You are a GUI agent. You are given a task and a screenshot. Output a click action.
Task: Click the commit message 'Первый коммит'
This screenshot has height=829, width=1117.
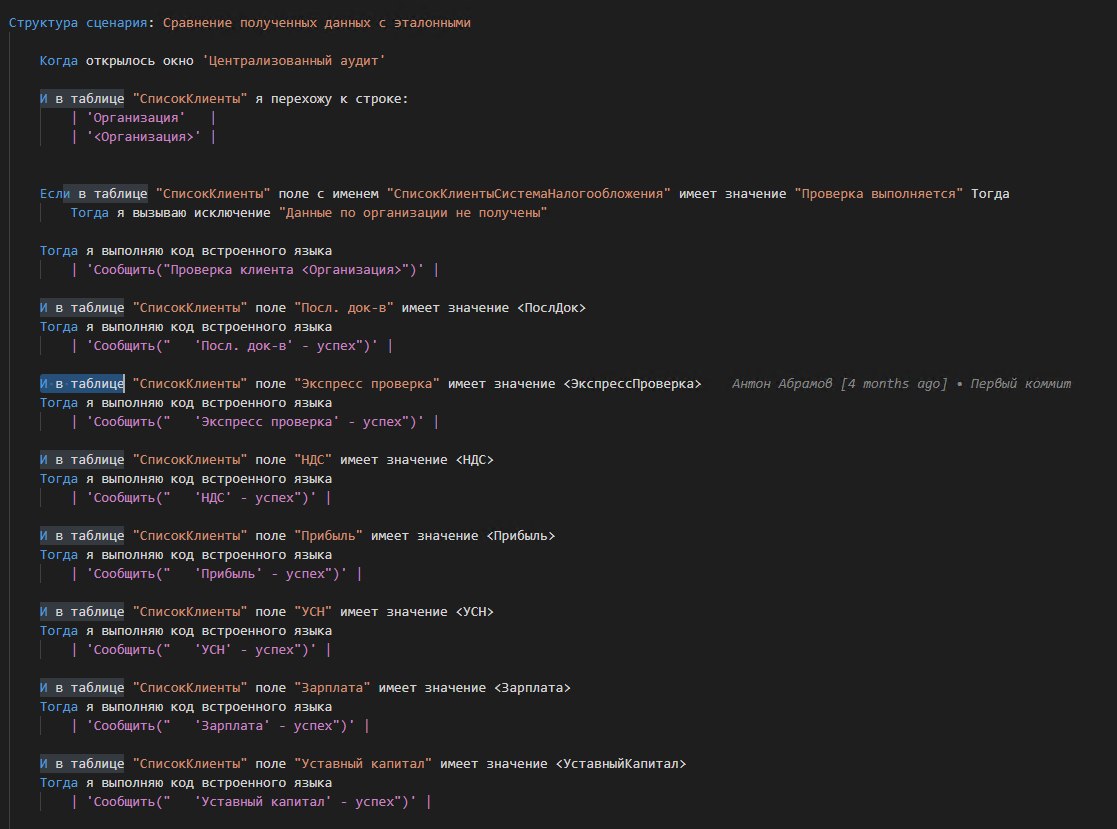(1020, 384)
